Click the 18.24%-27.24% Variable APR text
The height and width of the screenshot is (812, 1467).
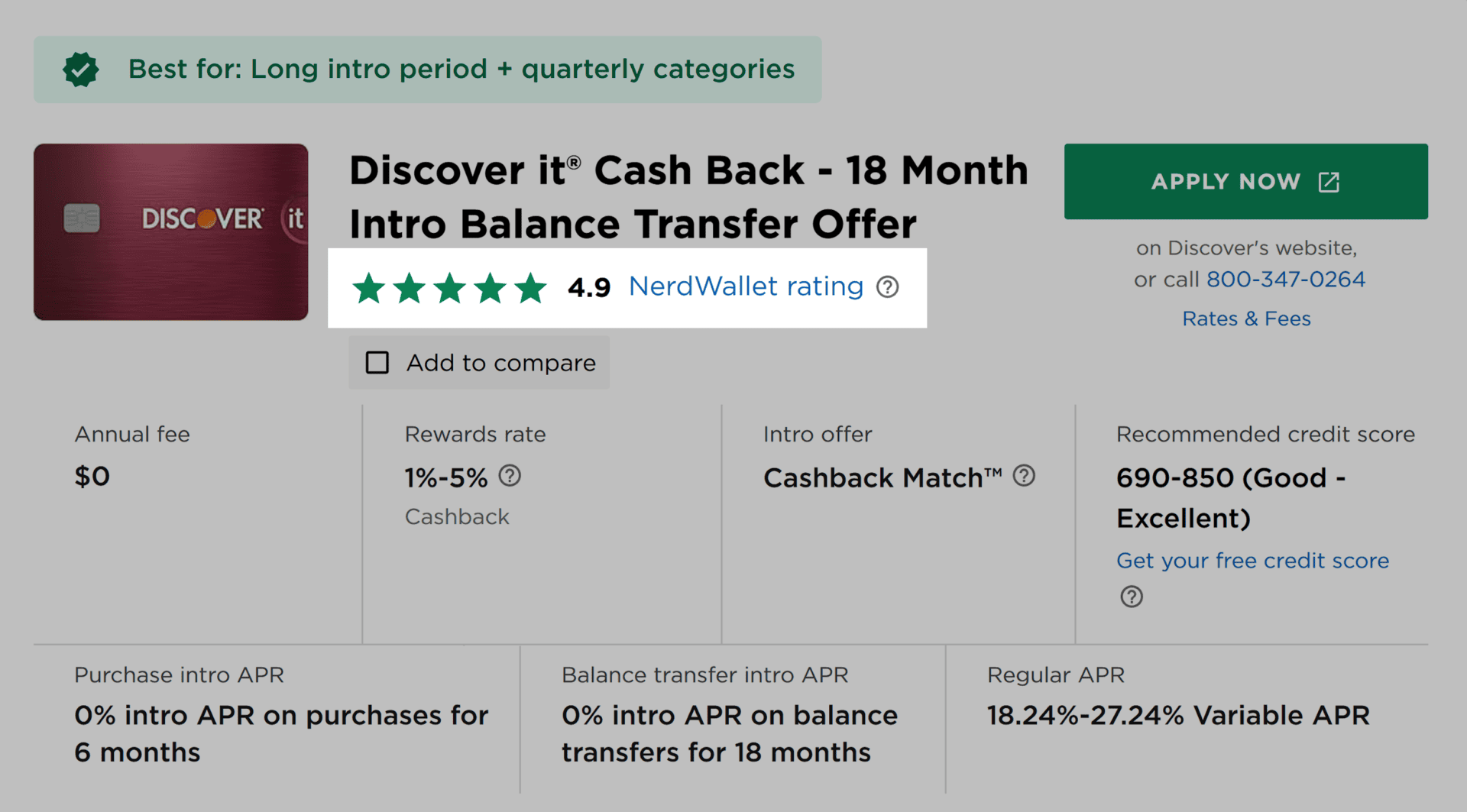(1177, 716)
